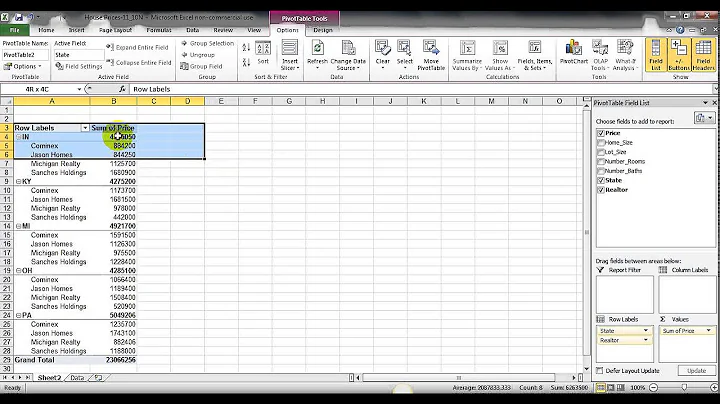Switch to the Formulas ribbon tab
This screenshot has height=404, width=720.
(159, 30)
